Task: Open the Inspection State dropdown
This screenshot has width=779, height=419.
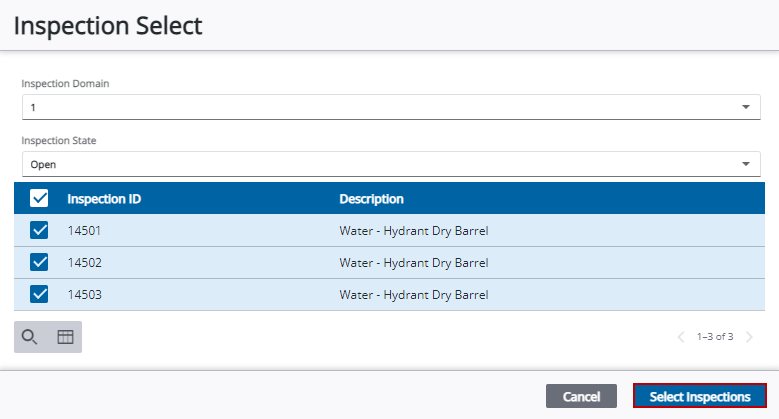Action: 745,164
